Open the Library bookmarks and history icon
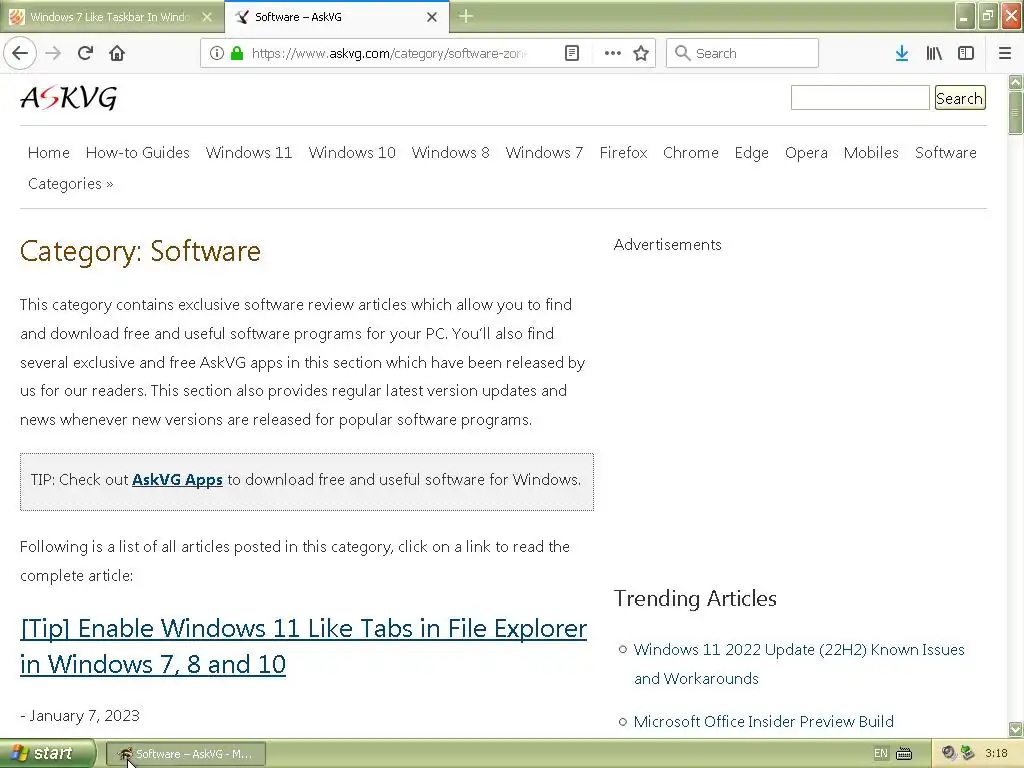The height and width of the screenshot is (768, 1024). (934, 53)
